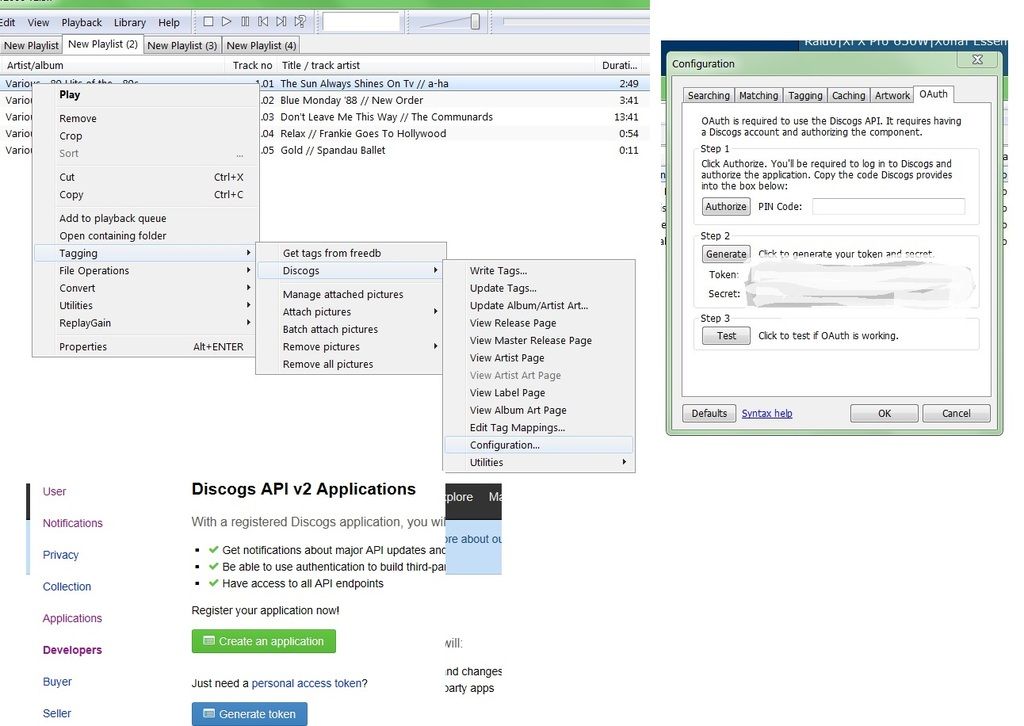Select Add to playback queue
1024x726 pixels.
click(x=146, y=218)
